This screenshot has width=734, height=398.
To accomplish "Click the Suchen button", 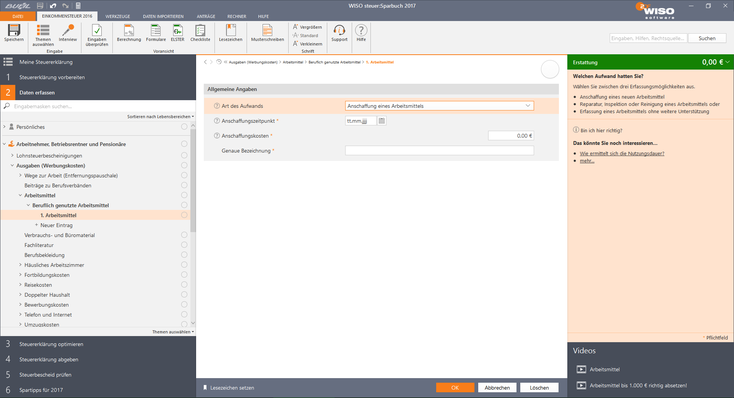I will [707, 38].
